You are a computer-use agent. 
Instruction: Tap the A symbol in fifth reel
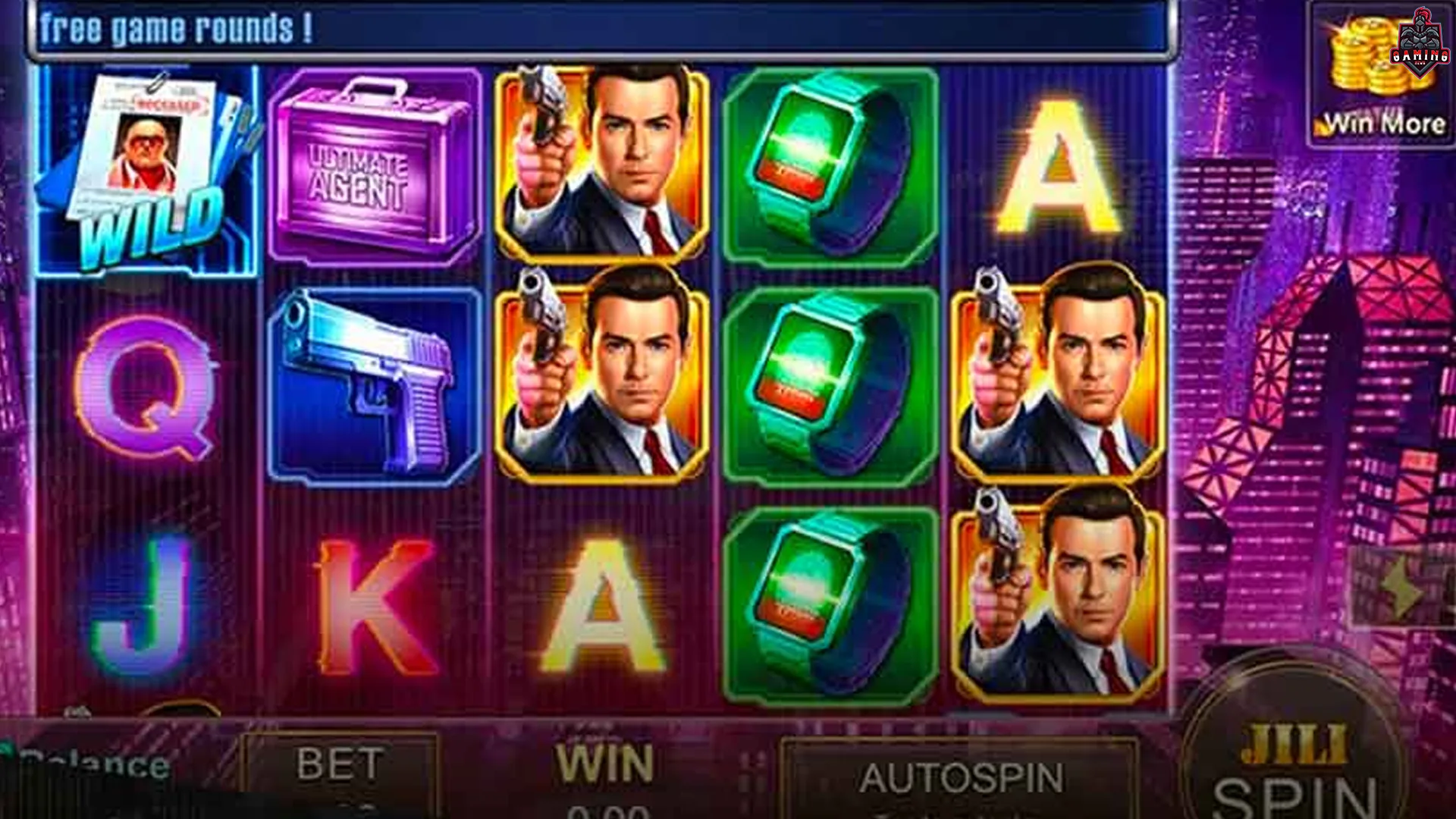[x=1057, y=167]
